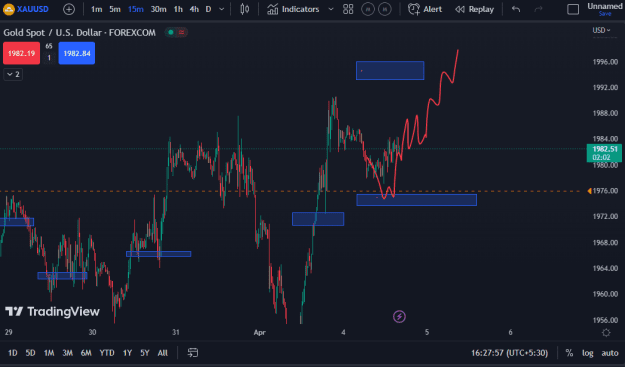This screenshot has height=367, width=625.
Task: Click the 1976.00 dashed line price label
Action: (x=605, y=191)
